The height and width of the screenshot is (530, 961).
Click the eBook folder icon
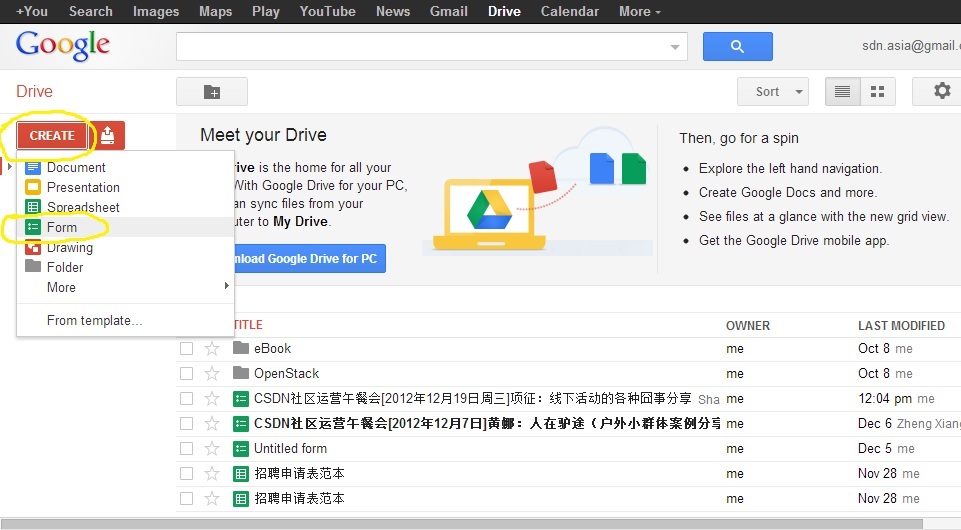241,348
